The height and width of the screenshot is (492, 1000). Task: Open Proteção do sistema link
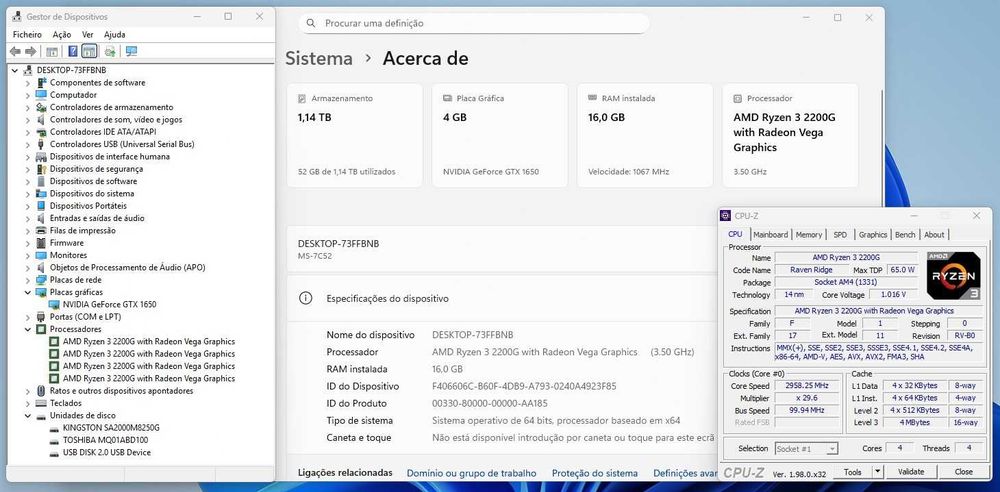pos(594,473)
